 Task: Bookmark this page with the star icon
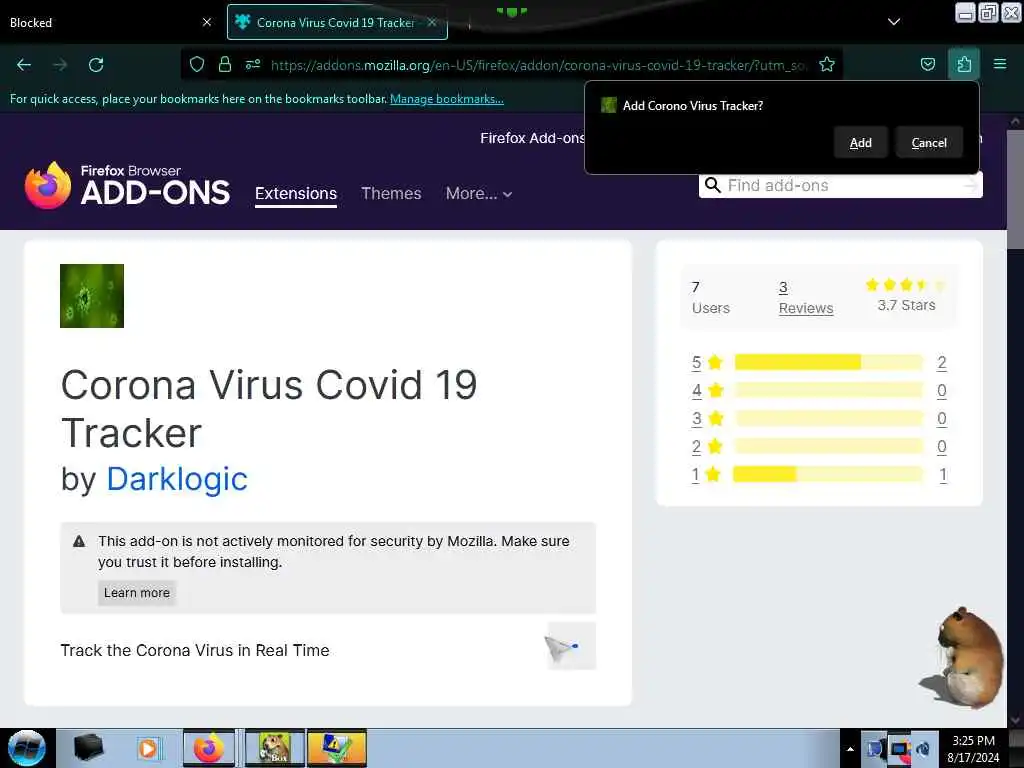pos(827,64)
